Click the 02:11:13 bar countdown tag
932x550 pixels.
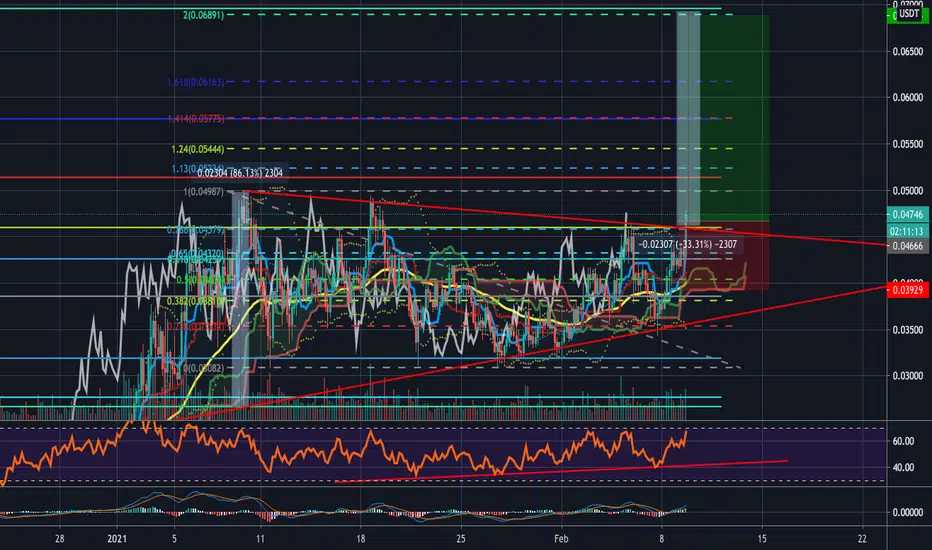[x=908, y=231]
